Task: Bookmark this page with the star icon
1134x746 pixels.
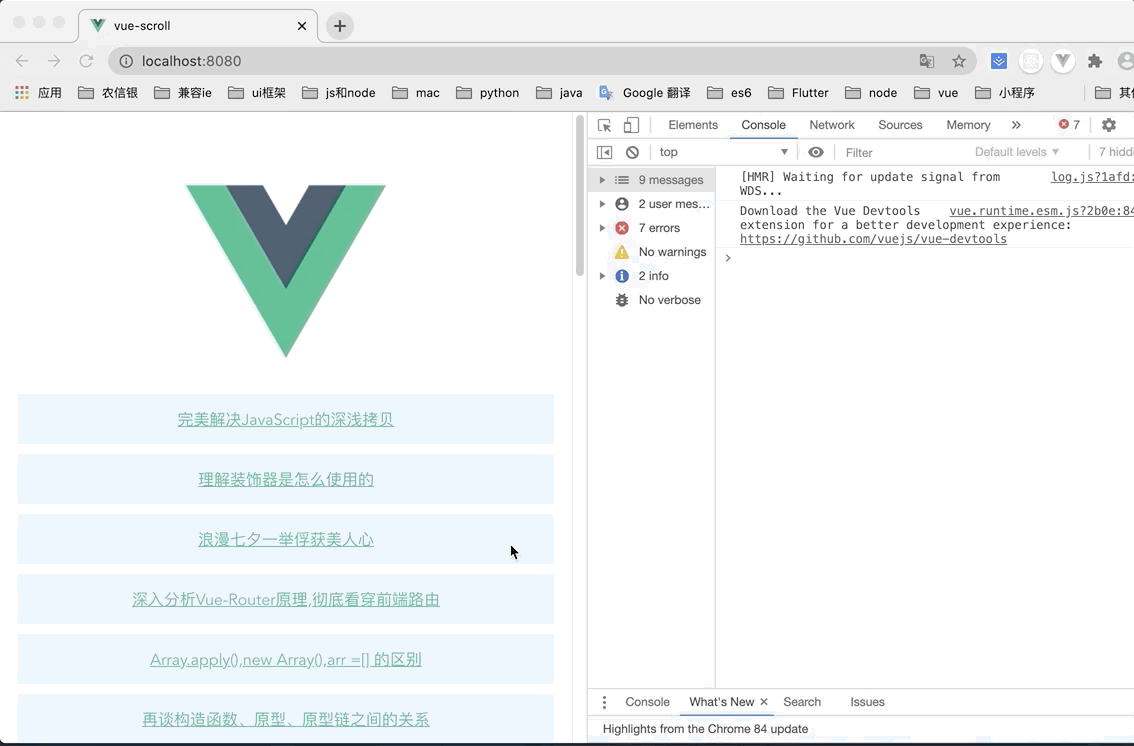Action: [959, 61]
